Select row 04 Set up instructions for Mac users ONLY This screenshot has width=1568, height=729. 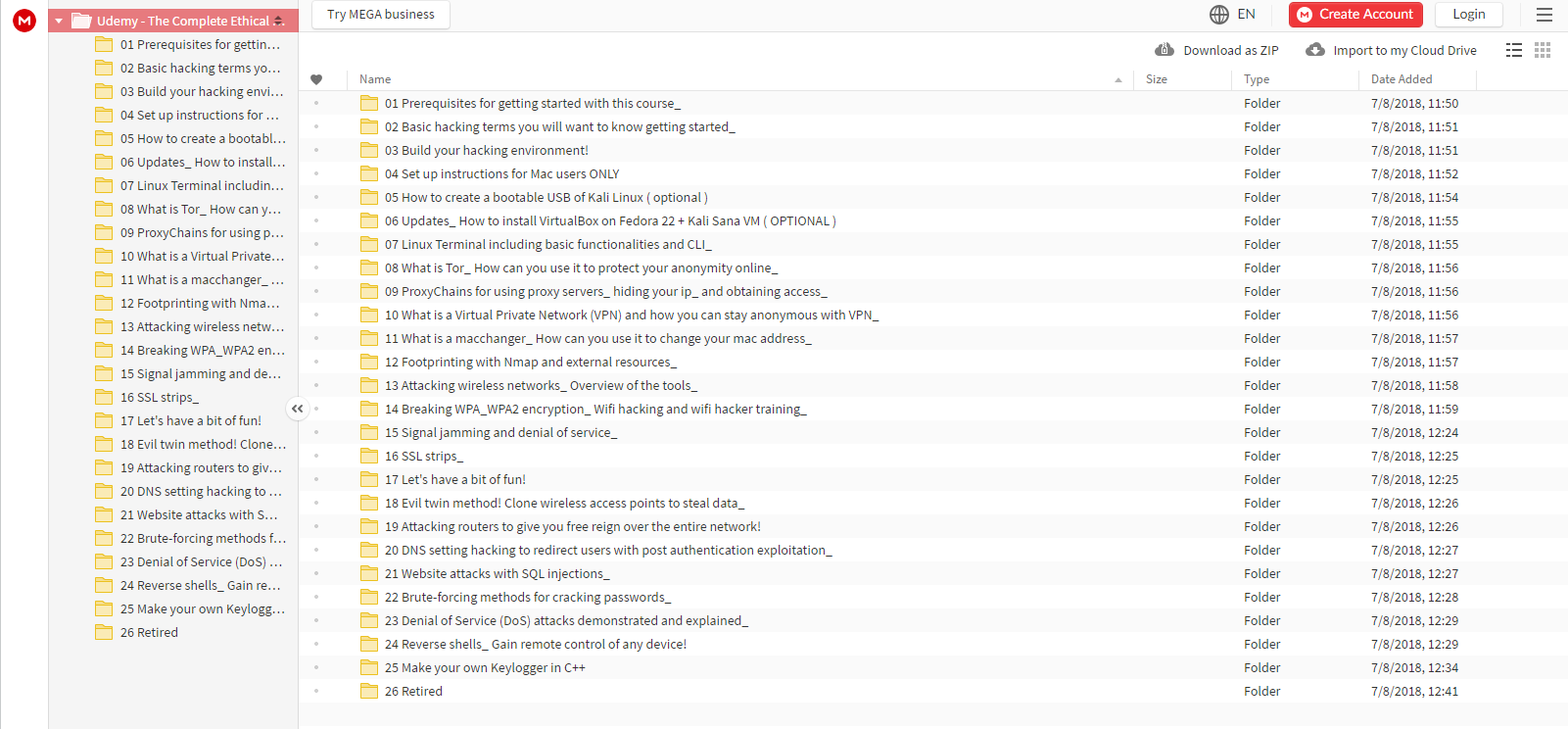[933, 173]
